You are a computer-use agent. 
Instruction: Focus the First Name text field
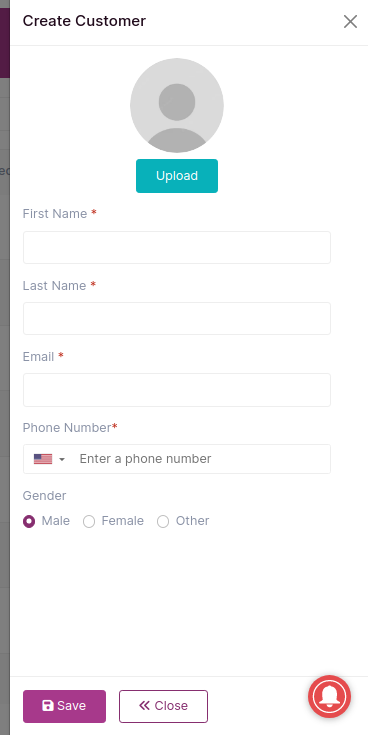tap(177, 248)
